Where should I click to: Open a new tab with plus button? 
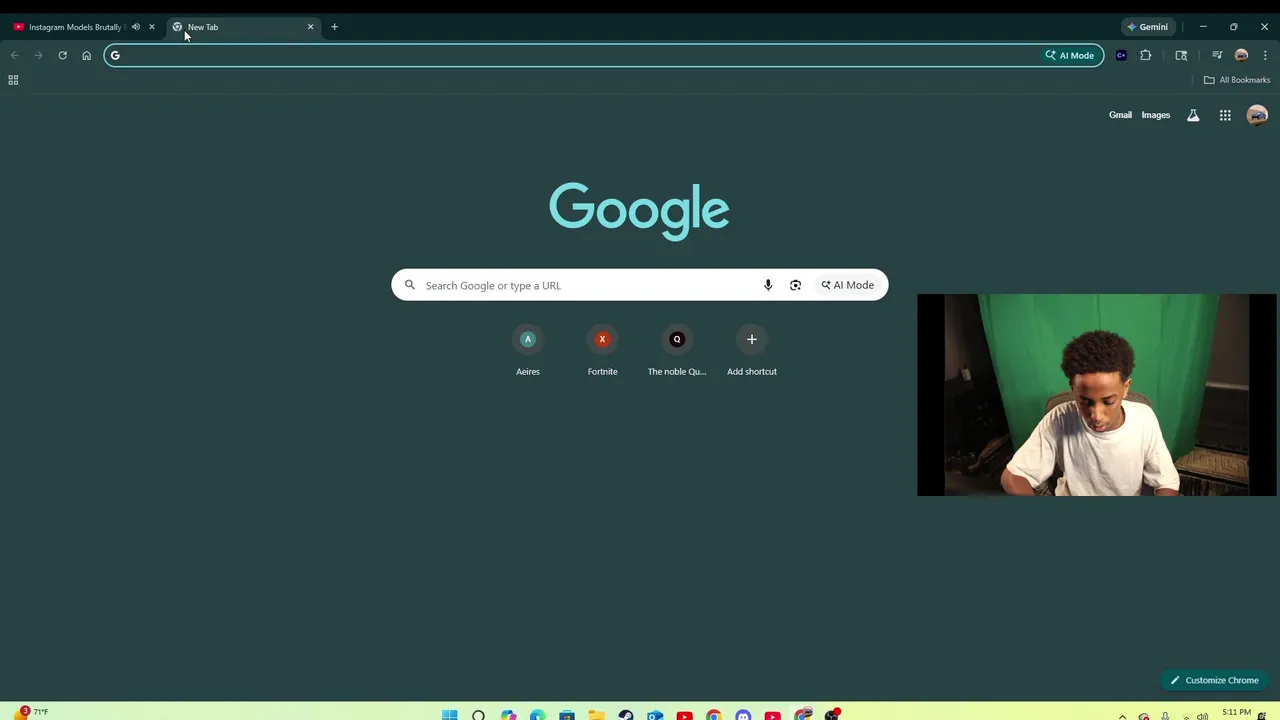click(334, 27)
